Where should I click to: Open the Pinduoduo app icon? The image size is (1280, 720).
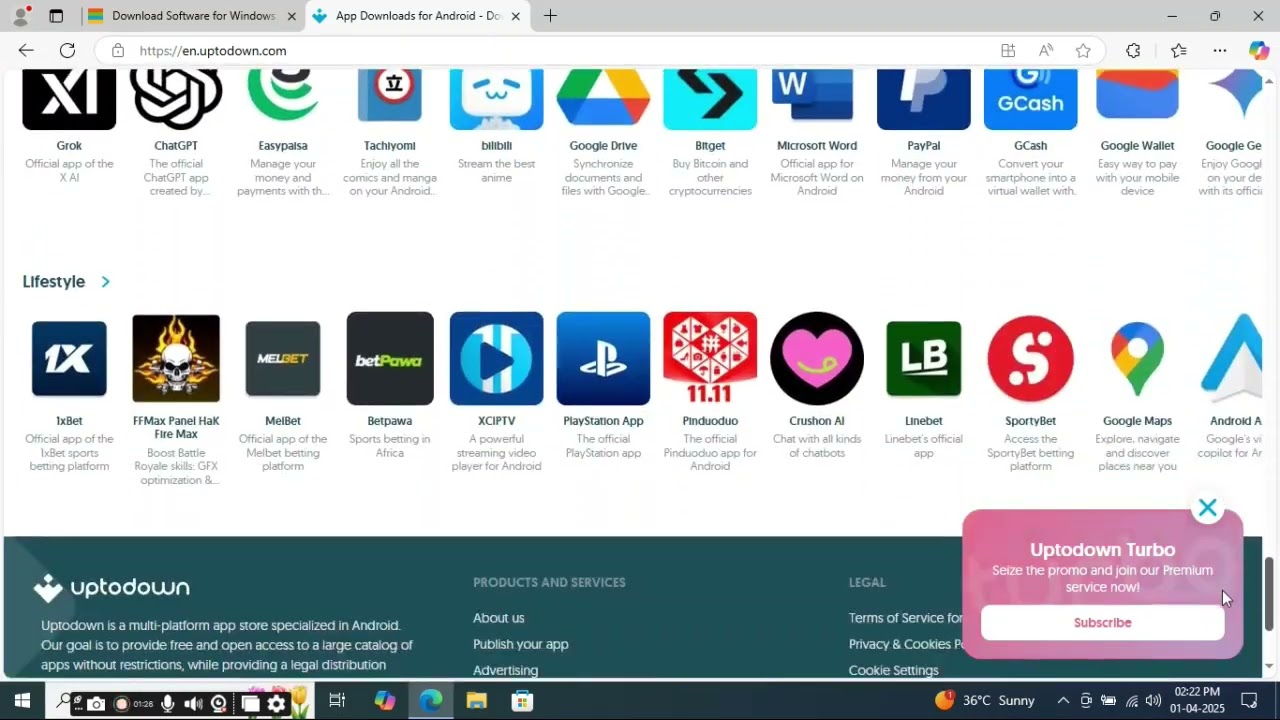[710, 359]
